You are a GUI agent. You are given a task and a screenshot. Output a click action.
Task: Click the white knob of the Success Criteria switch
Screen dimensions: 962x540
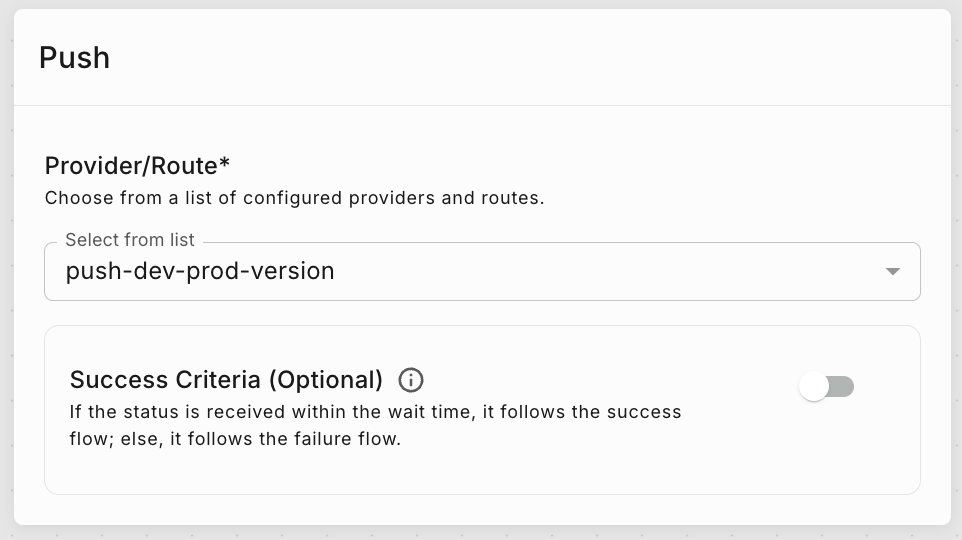[x=814, y=387]
